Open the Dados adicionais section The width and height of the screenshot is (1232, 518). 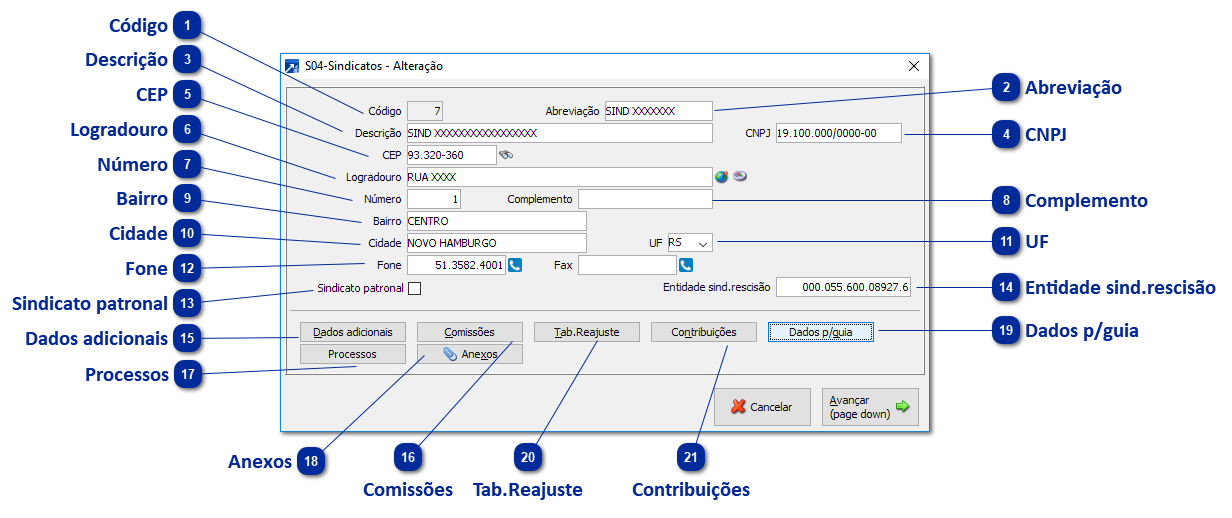tap(352, 332)
